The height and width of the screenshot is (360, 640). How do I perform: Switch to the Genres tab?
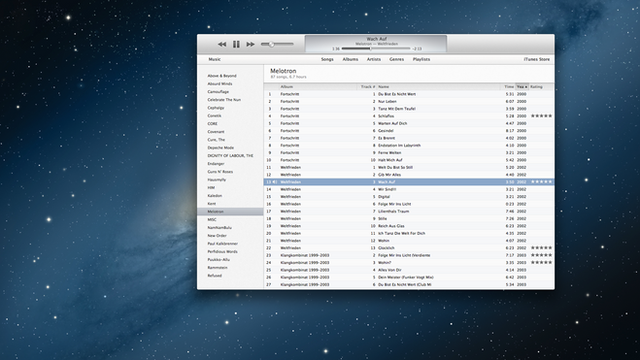[396, 59]
